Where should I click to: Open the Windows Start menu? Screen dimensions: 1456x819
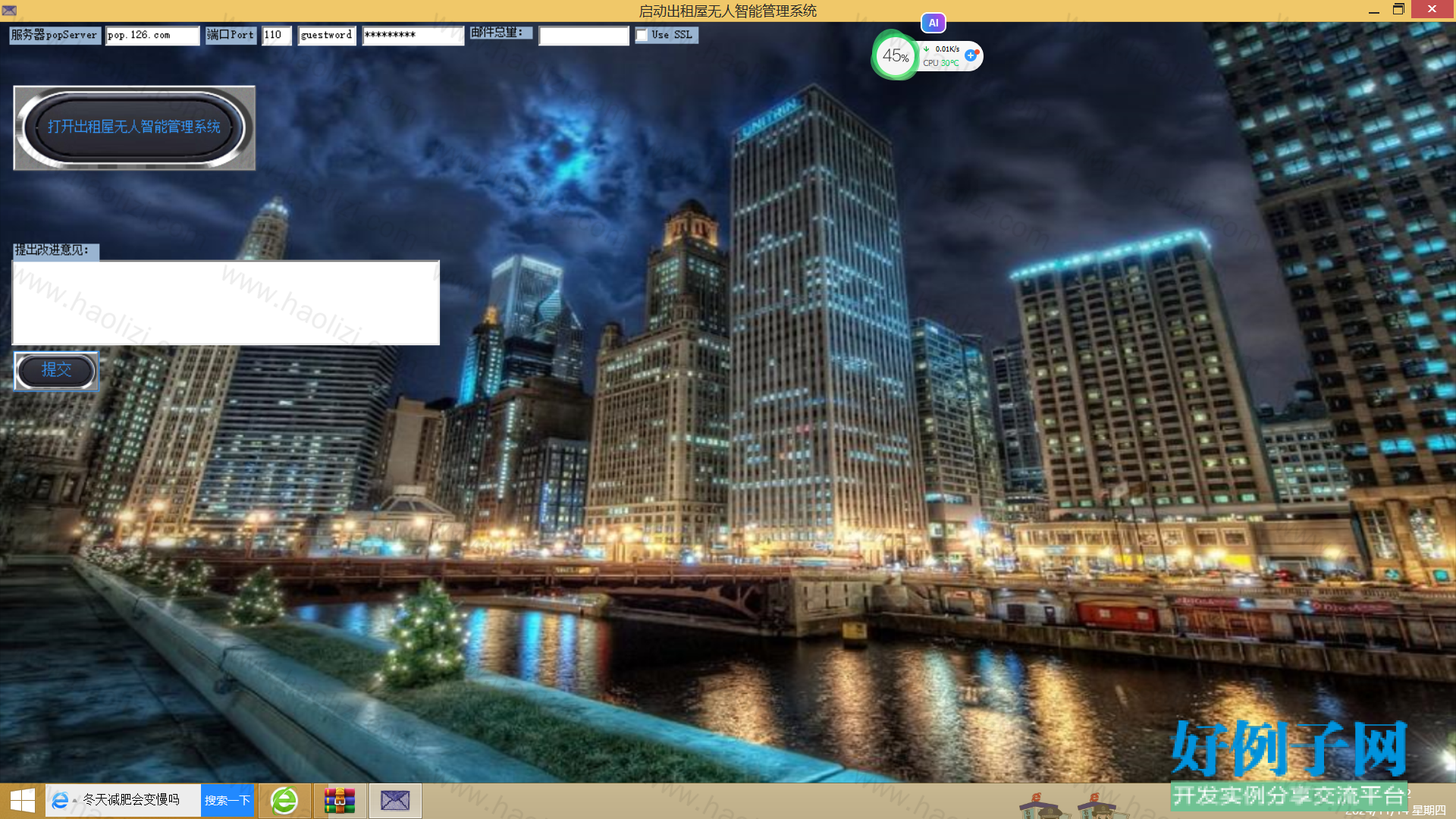[23, 801]
